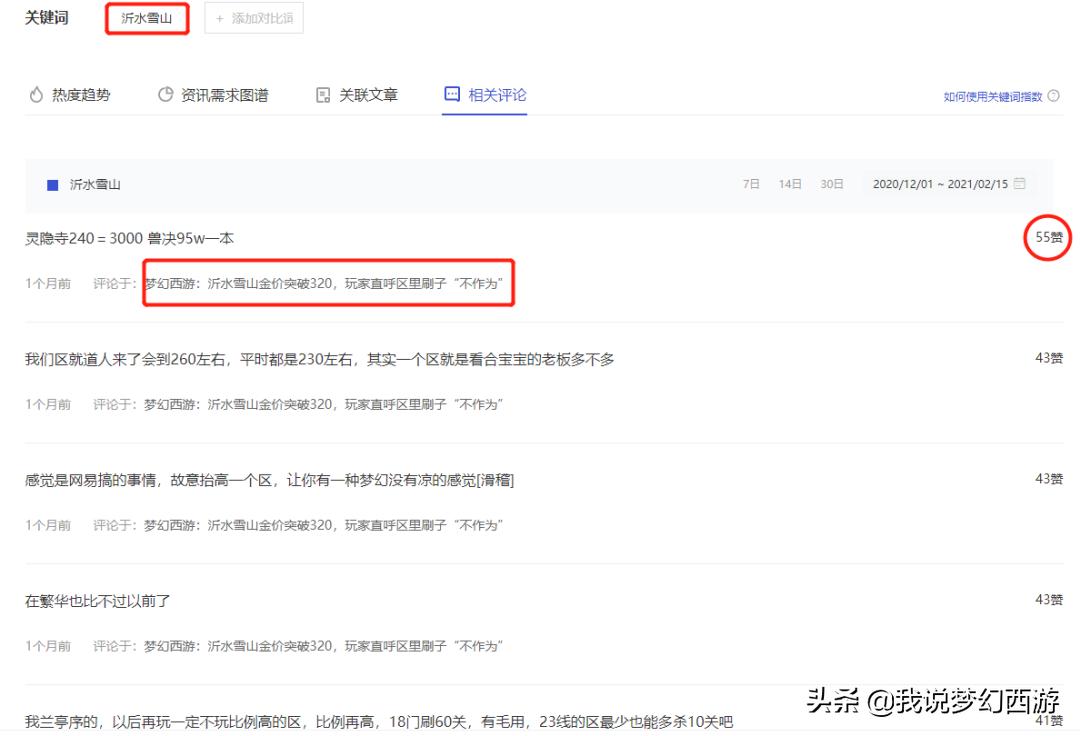Select the flame icon beside 热度趋势
The height and width of the screenshot is (736, 1080).
click(37, 94)
